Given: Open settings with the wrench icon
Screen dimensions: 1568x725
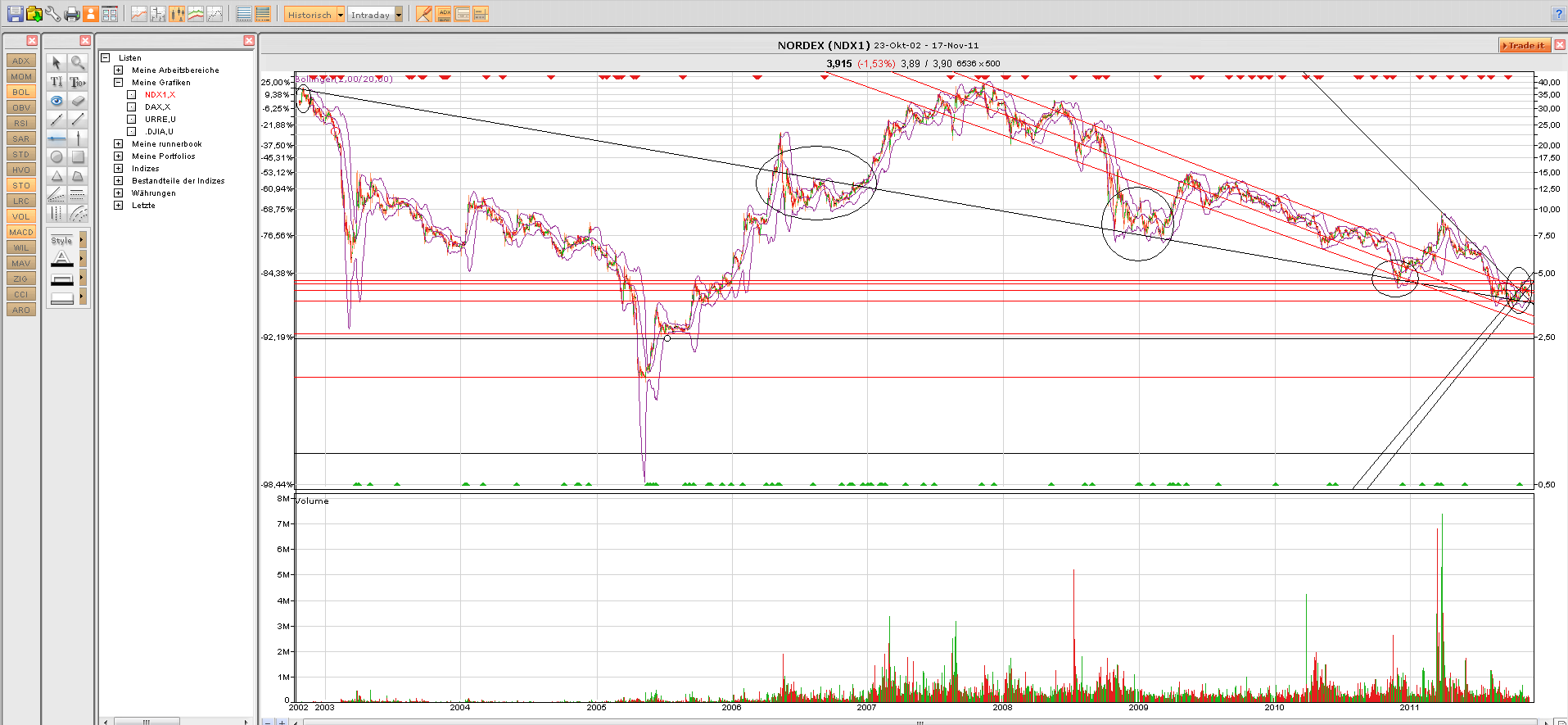Looking at the screenshot, I should tap(52, 14).
